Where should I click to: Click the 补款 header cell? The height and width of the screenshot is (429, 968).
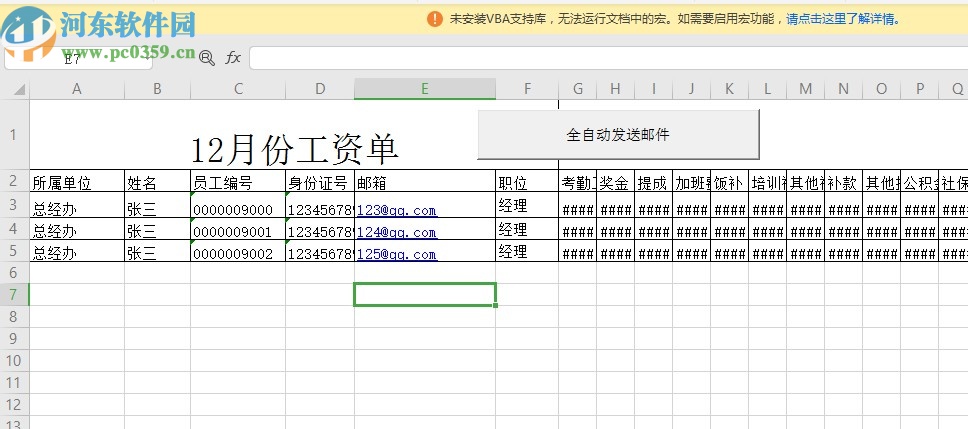843,181
